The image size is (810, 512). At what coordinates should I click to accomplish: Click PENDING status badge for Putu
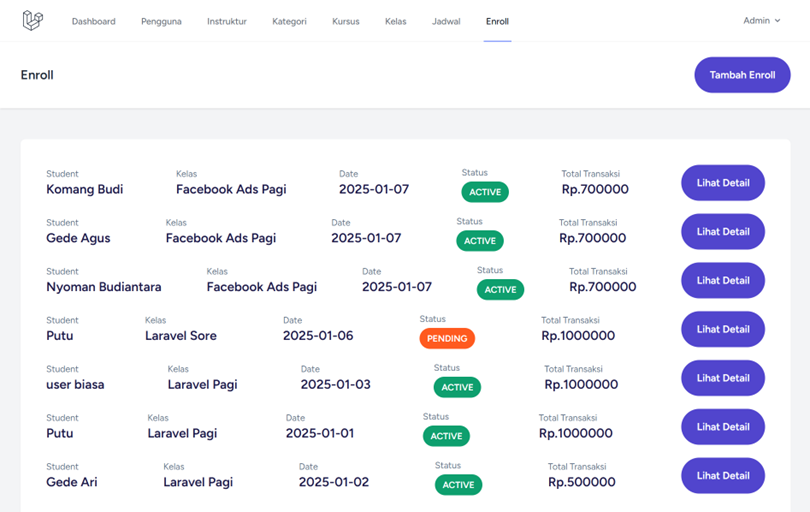(447, 338)
